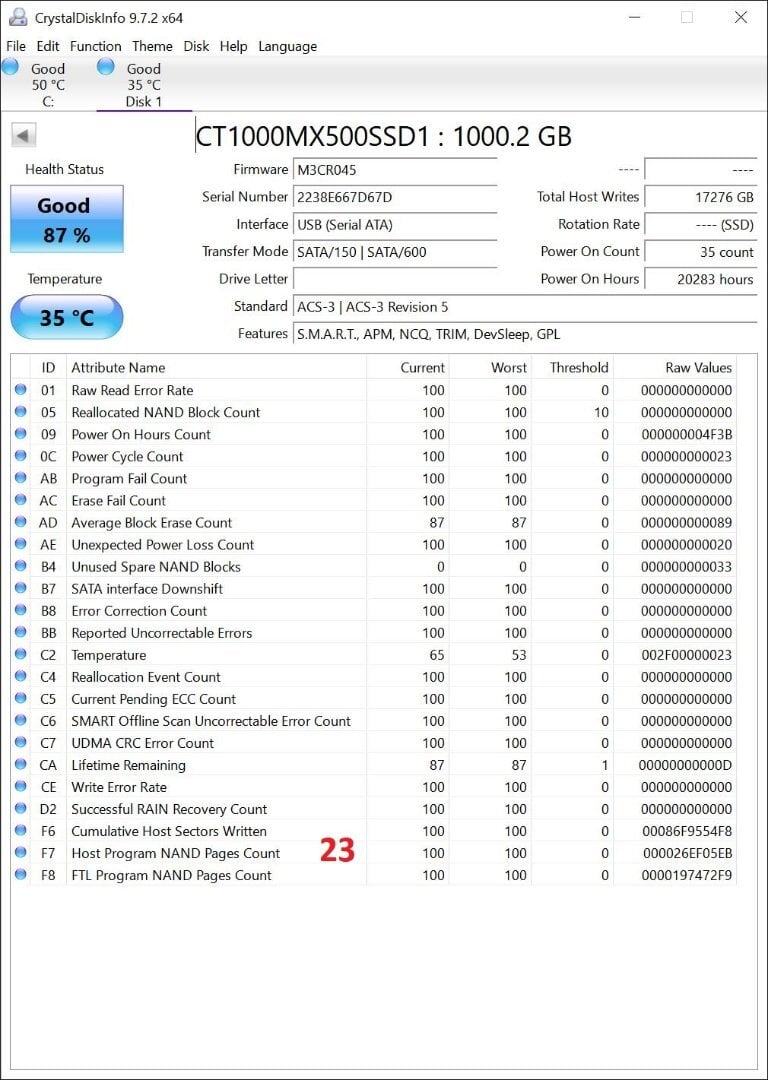768x1080 pixels.
Task: Close the CrystalDiskInfo window
Action: 741,17
